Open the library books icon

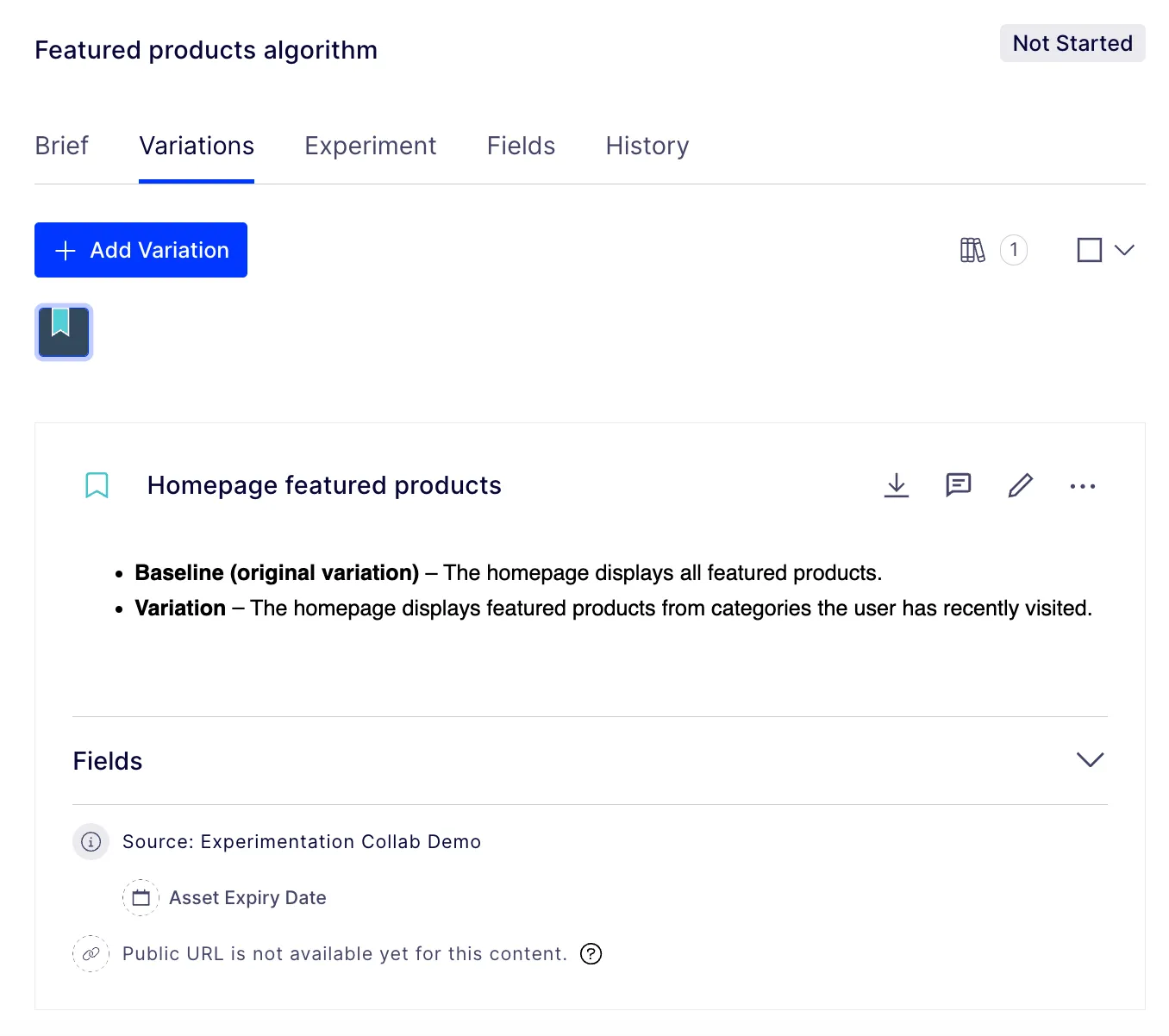pos(972,250)
